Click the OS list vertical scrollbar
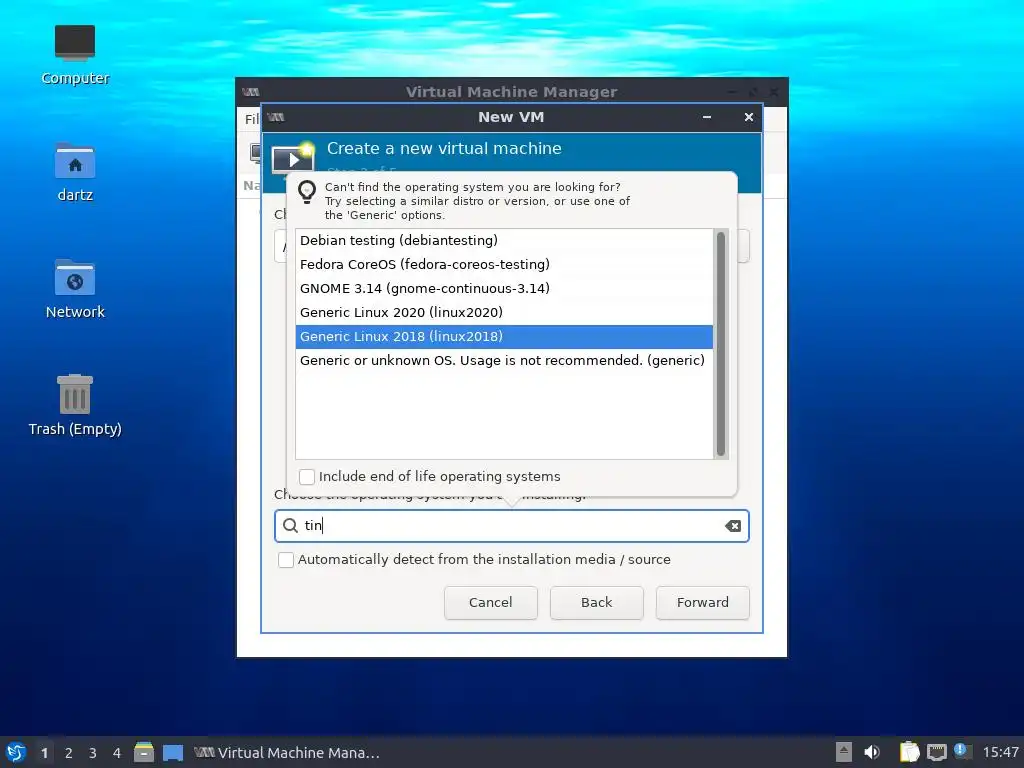The width and height of the screenshot is (1024, 768). tap(720, 344)
